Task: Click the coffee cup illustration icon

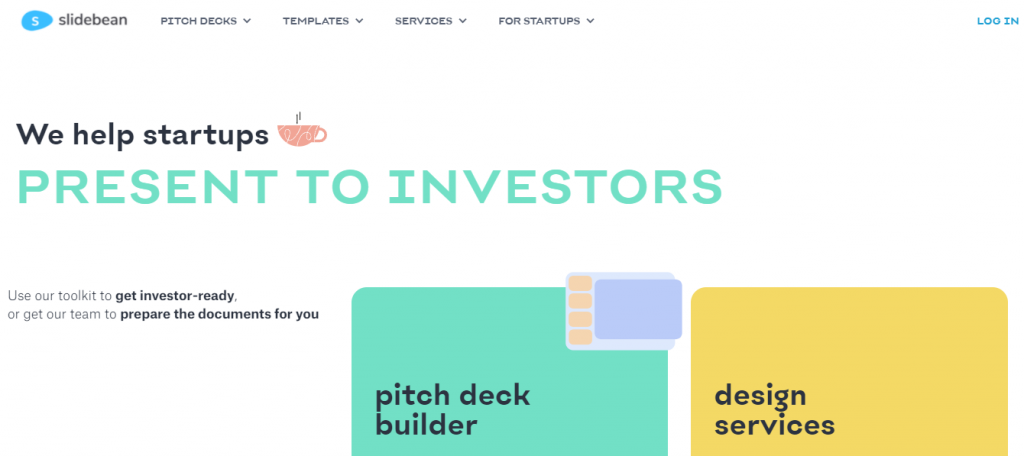Action: [302, 129]
